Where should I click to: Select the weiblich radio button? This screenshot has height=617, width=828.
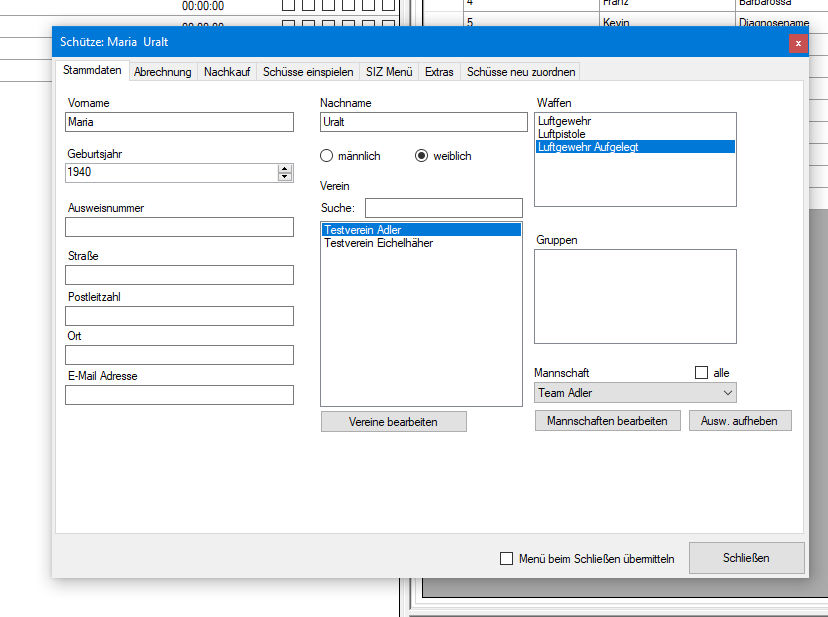(421, 156)
